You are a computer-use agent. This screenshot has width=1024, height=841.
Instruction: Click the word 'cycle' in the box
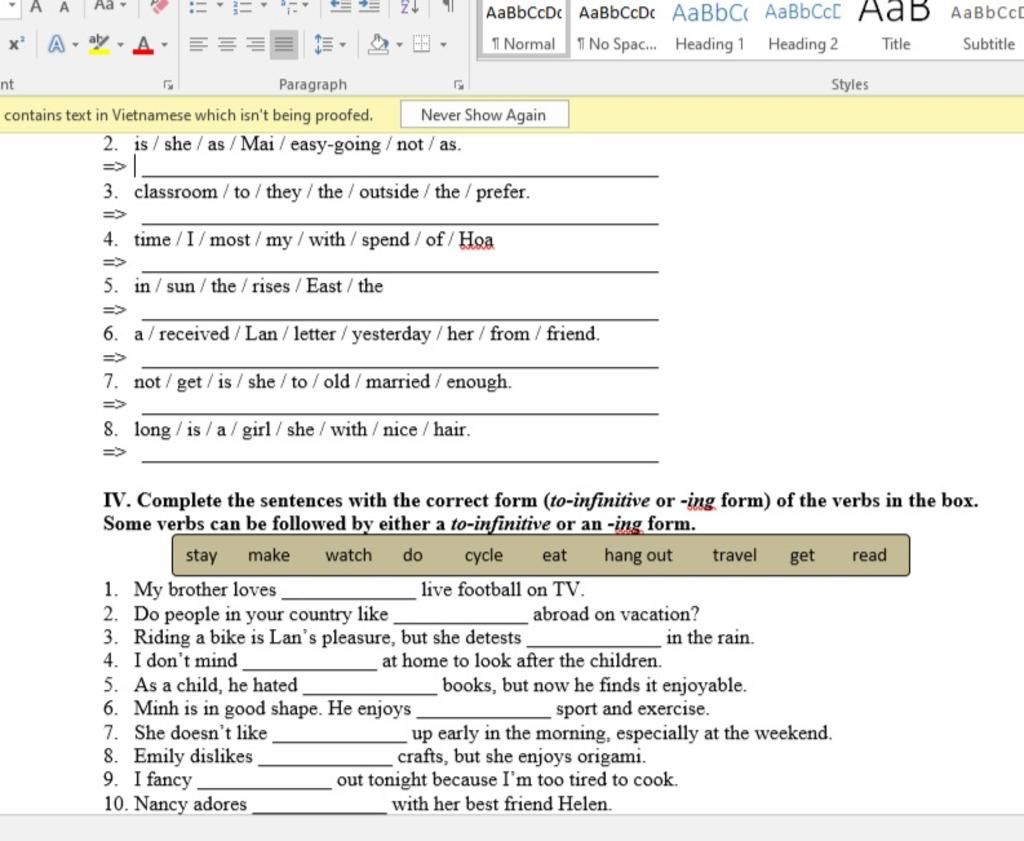tap(484, 556)
